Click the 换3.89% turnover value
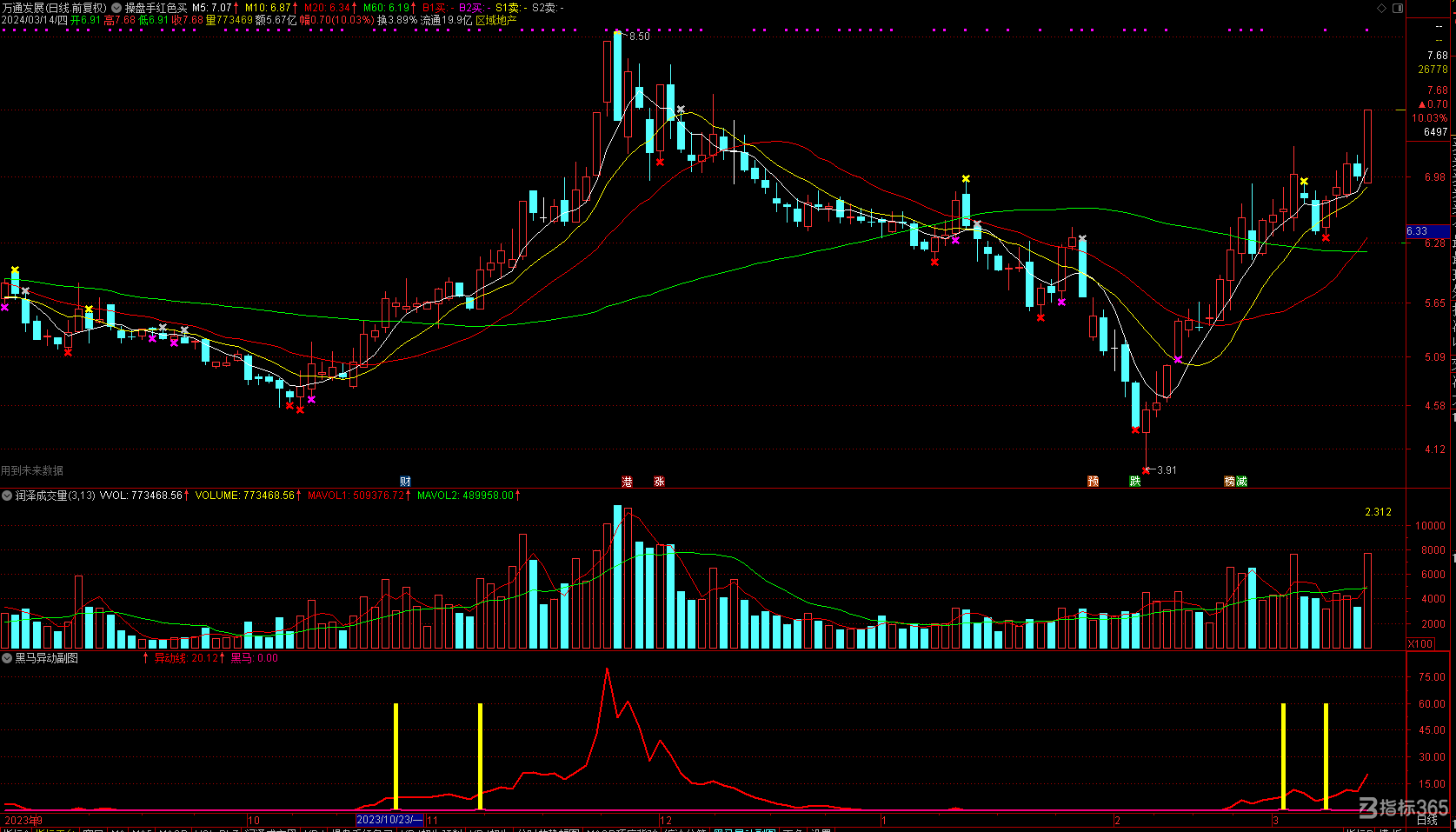This screenshot has height=832, width=1456. (397, 20)
